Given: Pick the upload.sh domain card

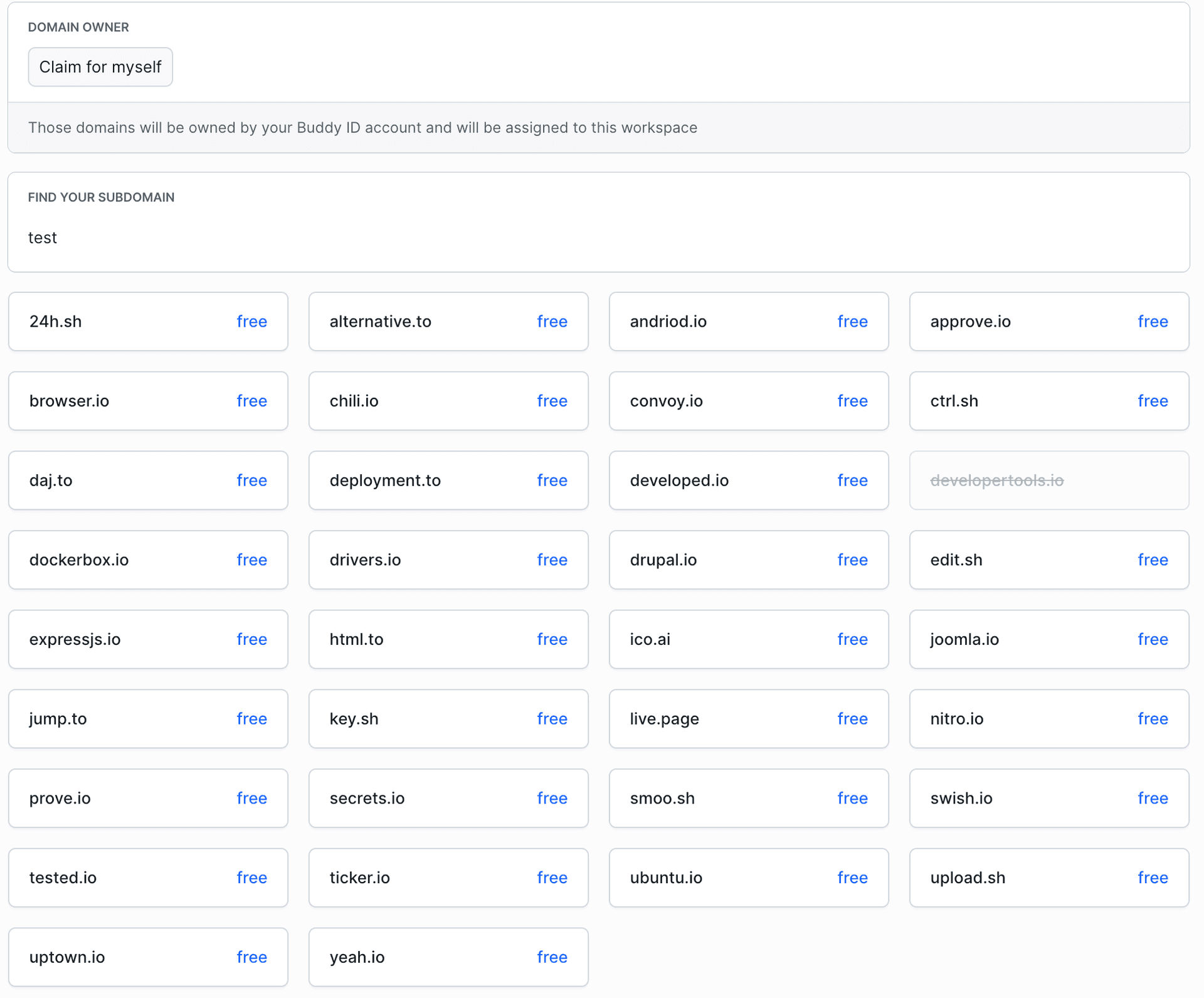Looking at the screenshot, I should [x=1049, y=878].
